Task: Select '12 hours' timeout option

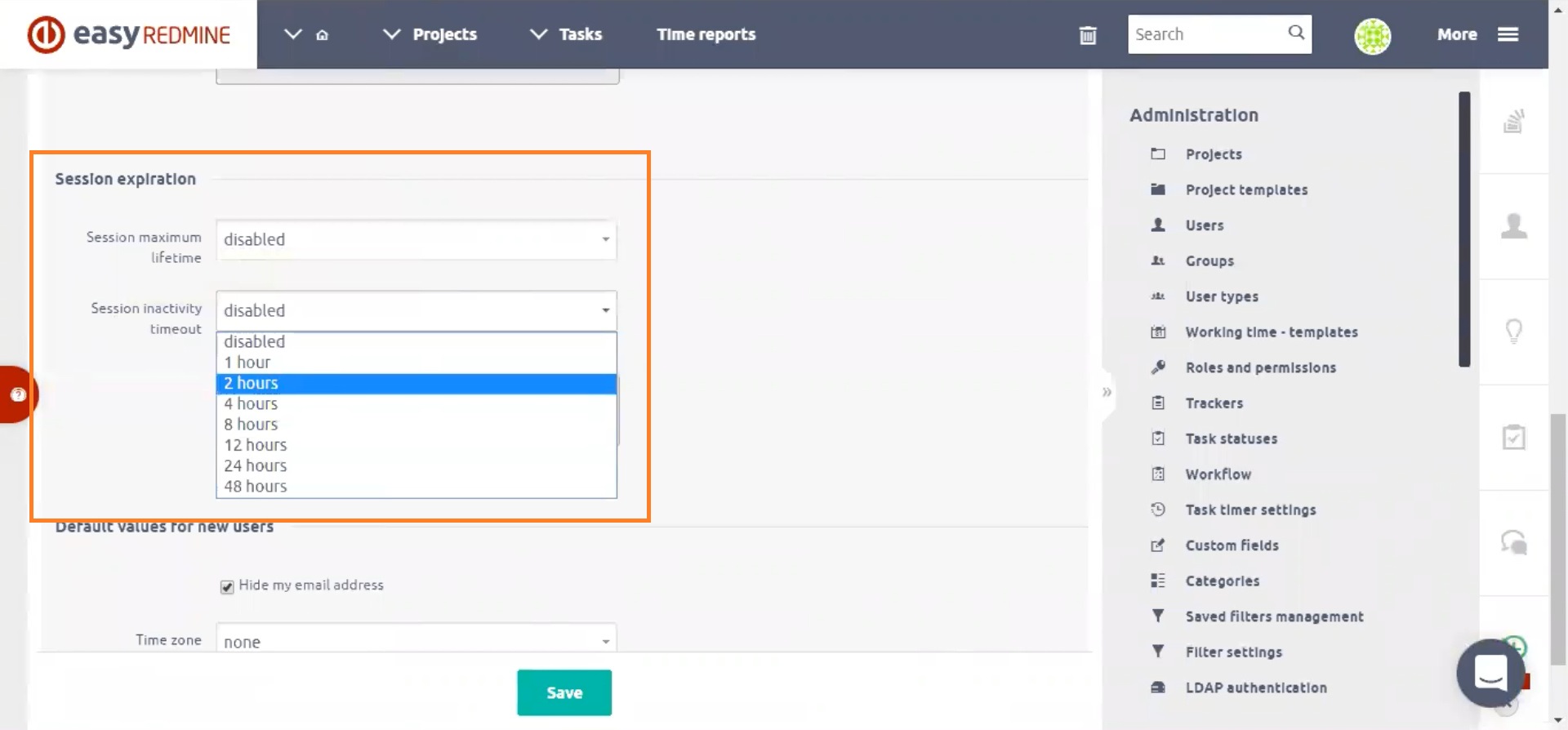Action: tap(416, 446)
